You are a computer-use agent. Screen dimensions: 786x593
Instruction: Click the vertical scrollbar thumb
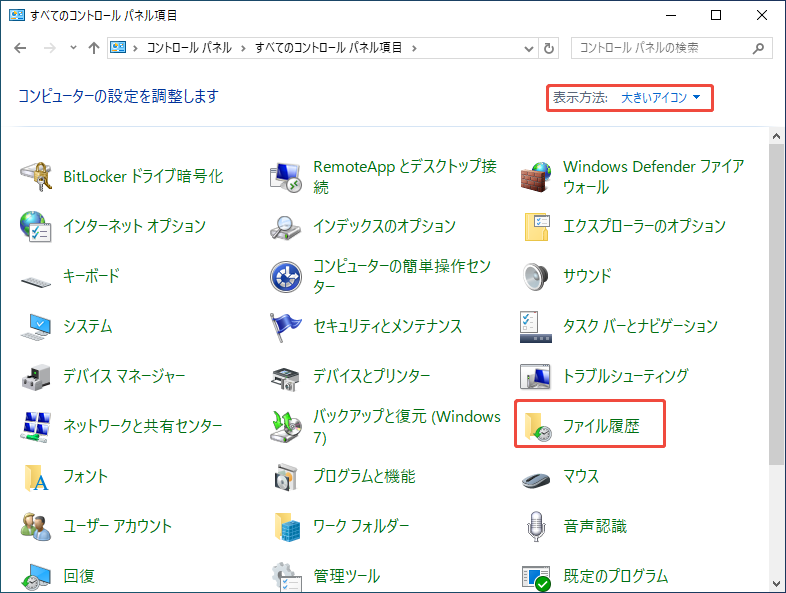pyautogui.click(x=776, y=304)
